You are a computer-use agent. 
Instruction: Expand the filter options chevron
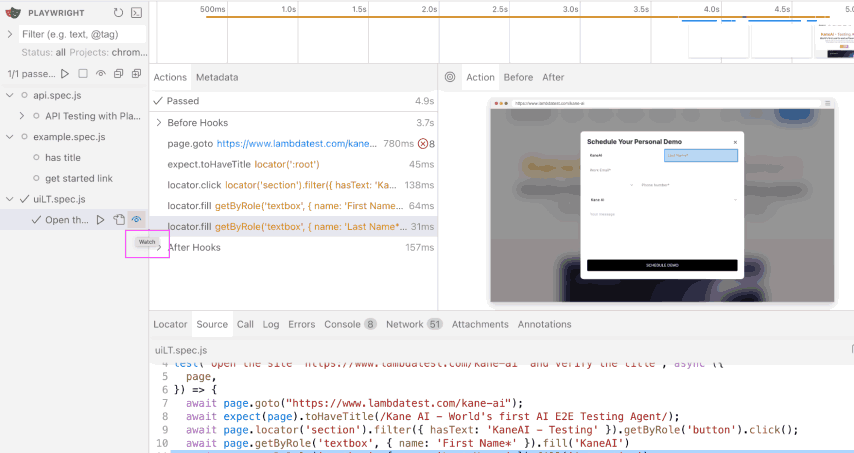tap(10, 34)
